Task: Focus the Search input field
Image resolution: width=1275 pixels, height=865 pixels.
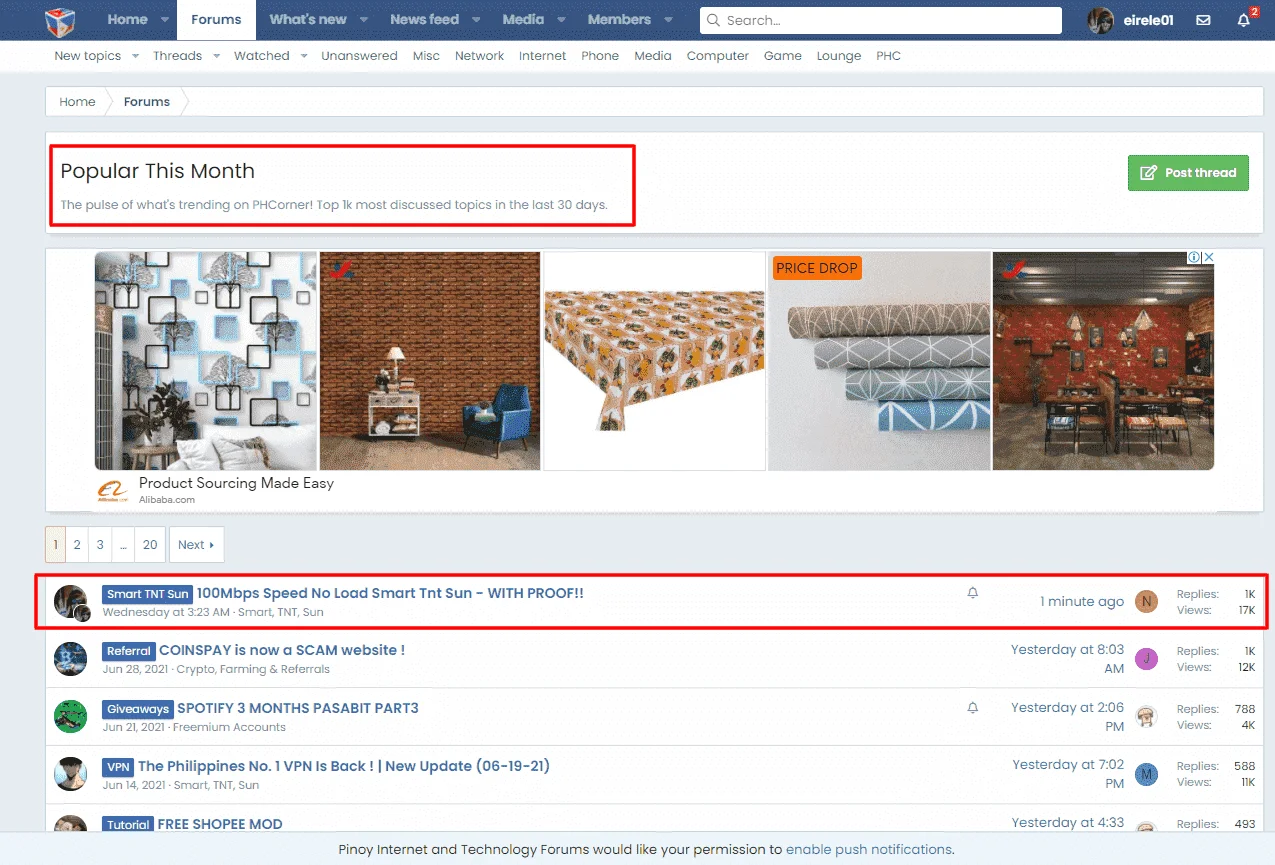Action: (881, 20)
